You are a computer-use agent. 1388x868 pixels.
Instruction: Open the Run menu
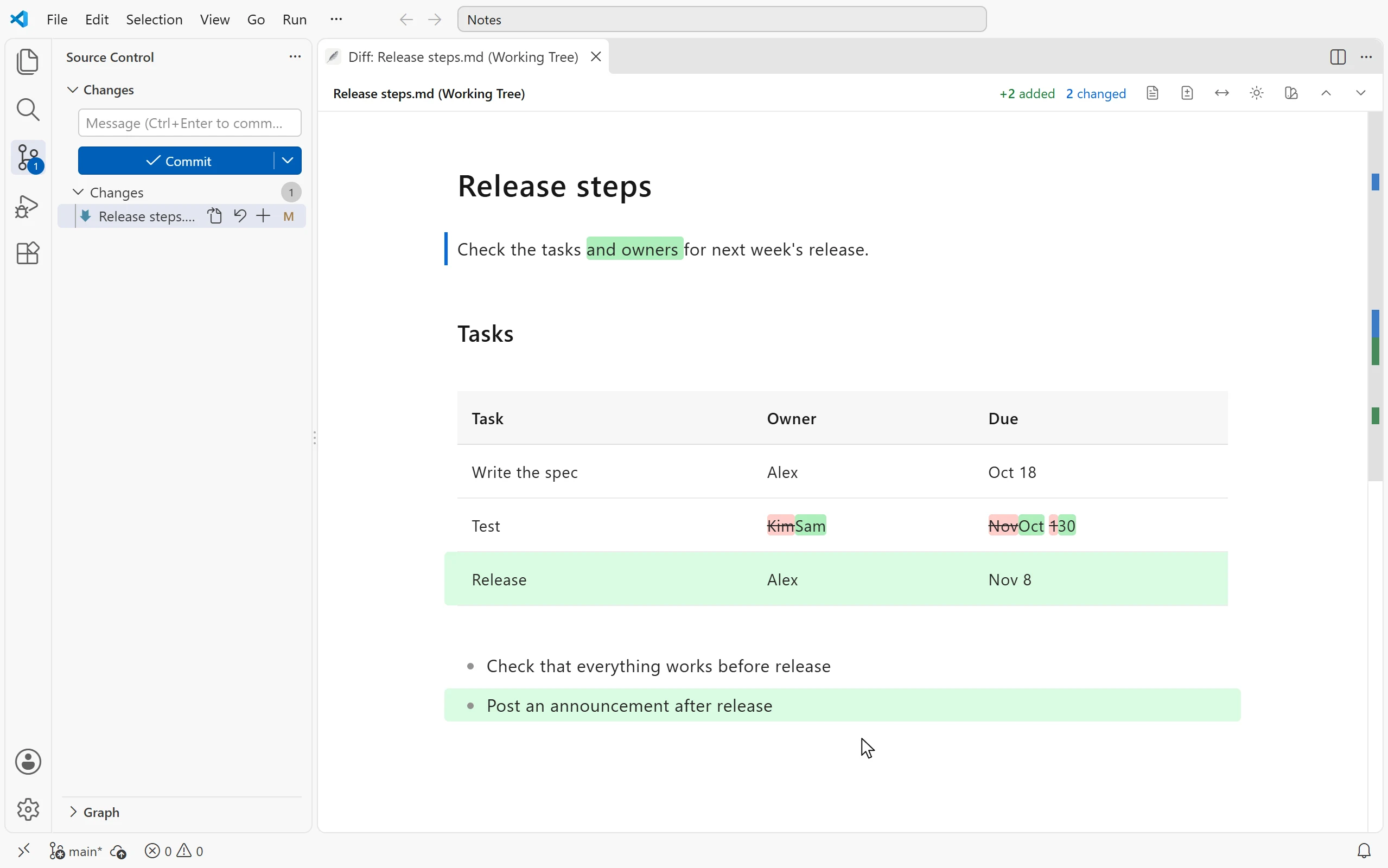(x=295, y=20)
